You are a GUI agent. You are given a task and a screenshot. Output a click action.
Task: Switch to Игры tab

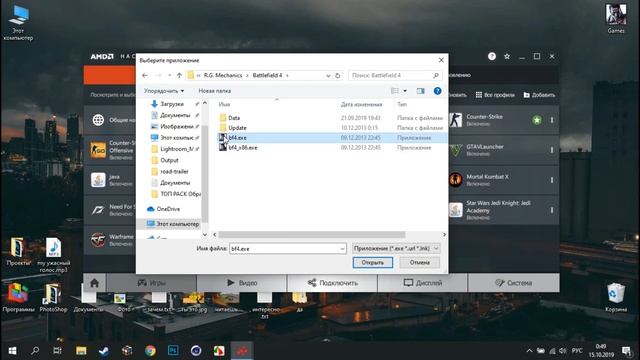click(x=151, y=283)
